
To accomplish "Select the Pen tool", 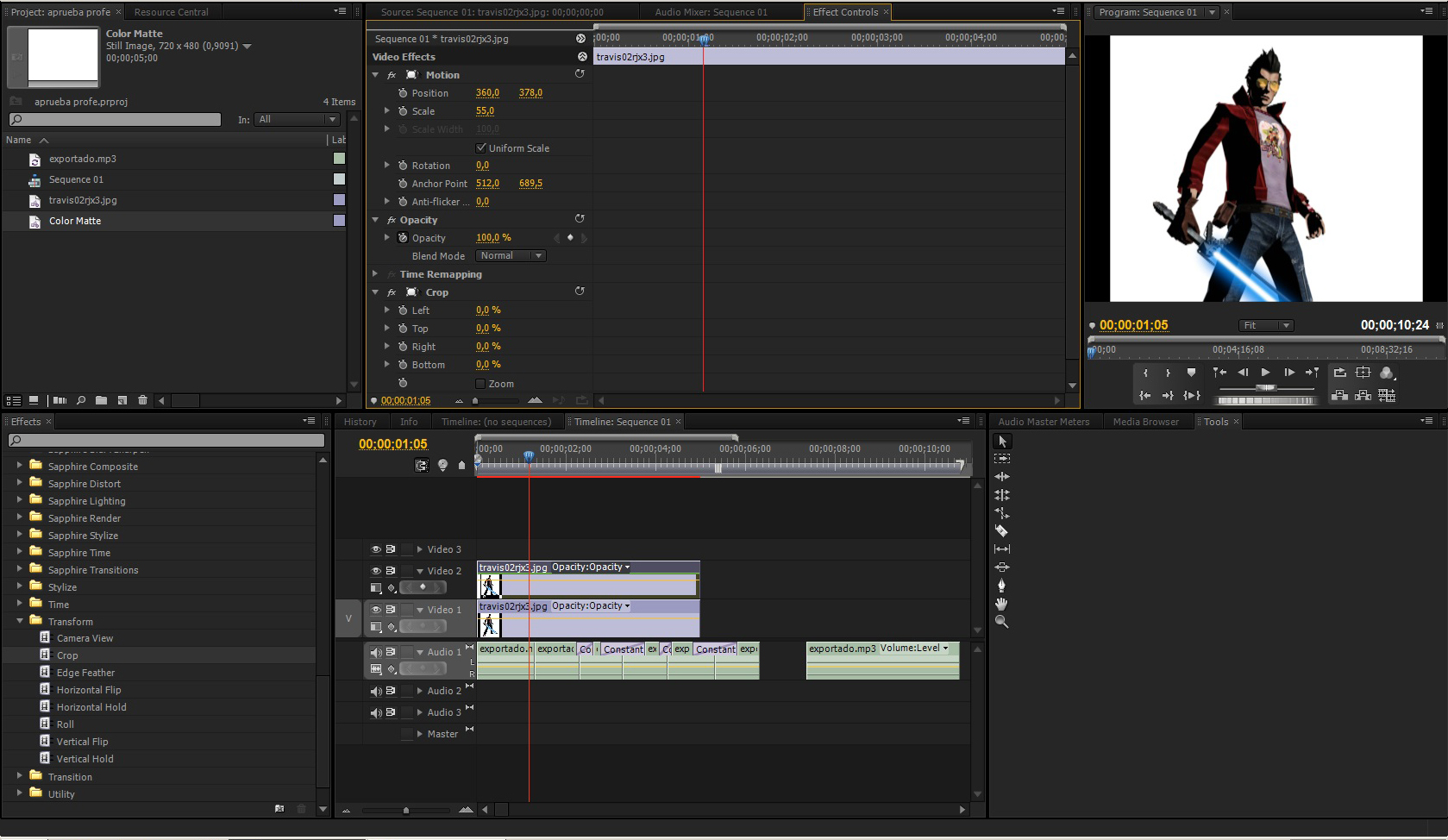I will point(1002,586).
